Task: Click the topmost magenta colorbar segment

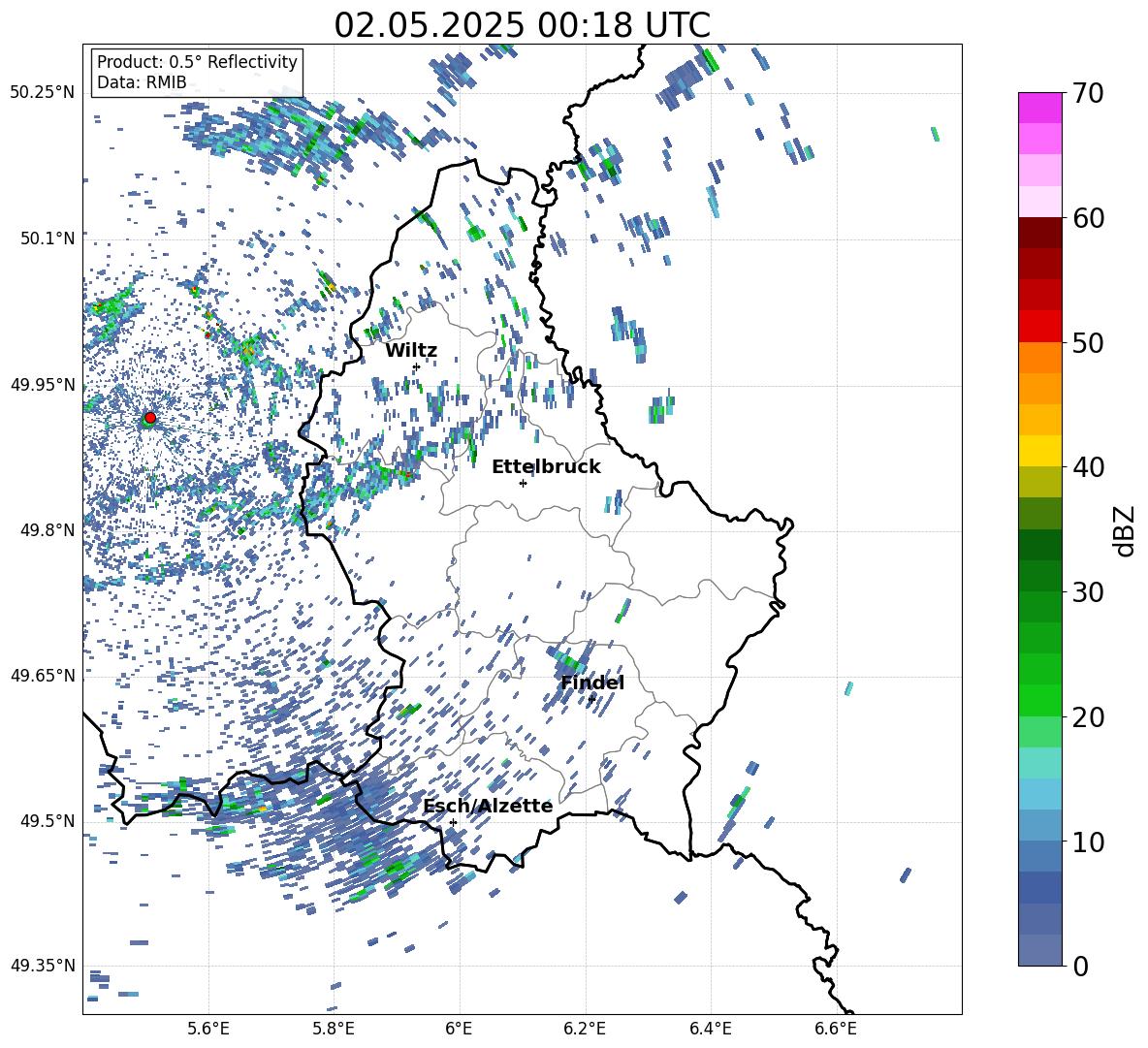Action: pos(1039,108)
